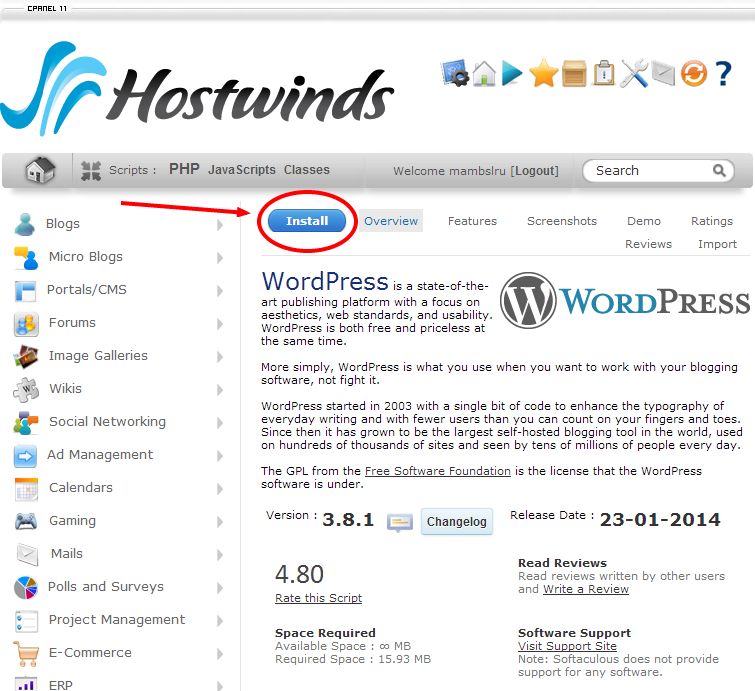Open the question mark help icon

tap(723, 73)
